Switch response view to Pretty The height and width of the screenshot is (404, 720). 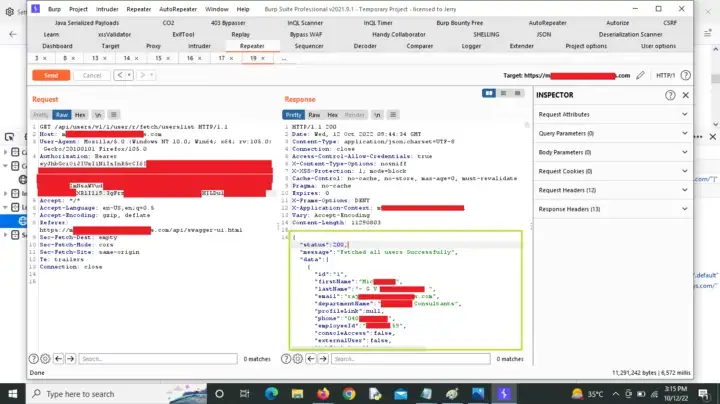[x=293, y=115]
